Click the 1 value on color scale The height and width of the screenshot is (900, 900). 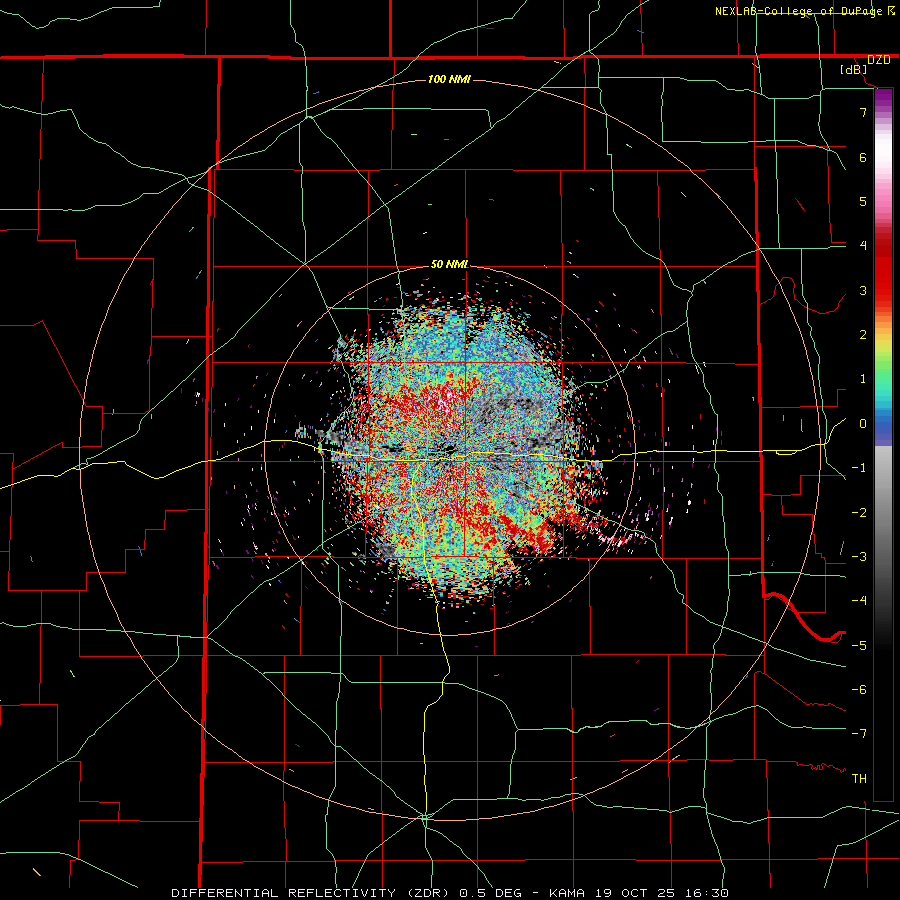click(x=863, y=379)
